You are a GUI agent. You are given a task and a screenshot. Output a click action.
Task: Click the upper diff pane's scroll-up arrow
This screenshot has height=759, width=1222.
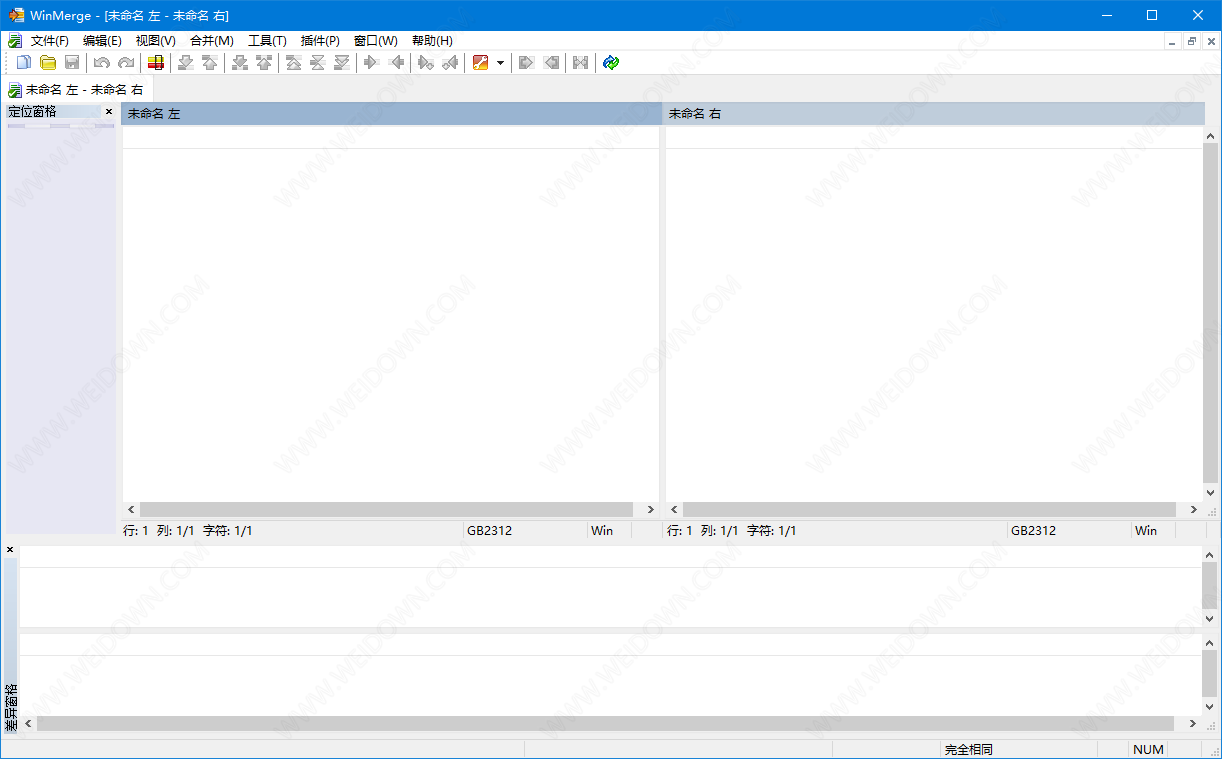click(1211, 554)
